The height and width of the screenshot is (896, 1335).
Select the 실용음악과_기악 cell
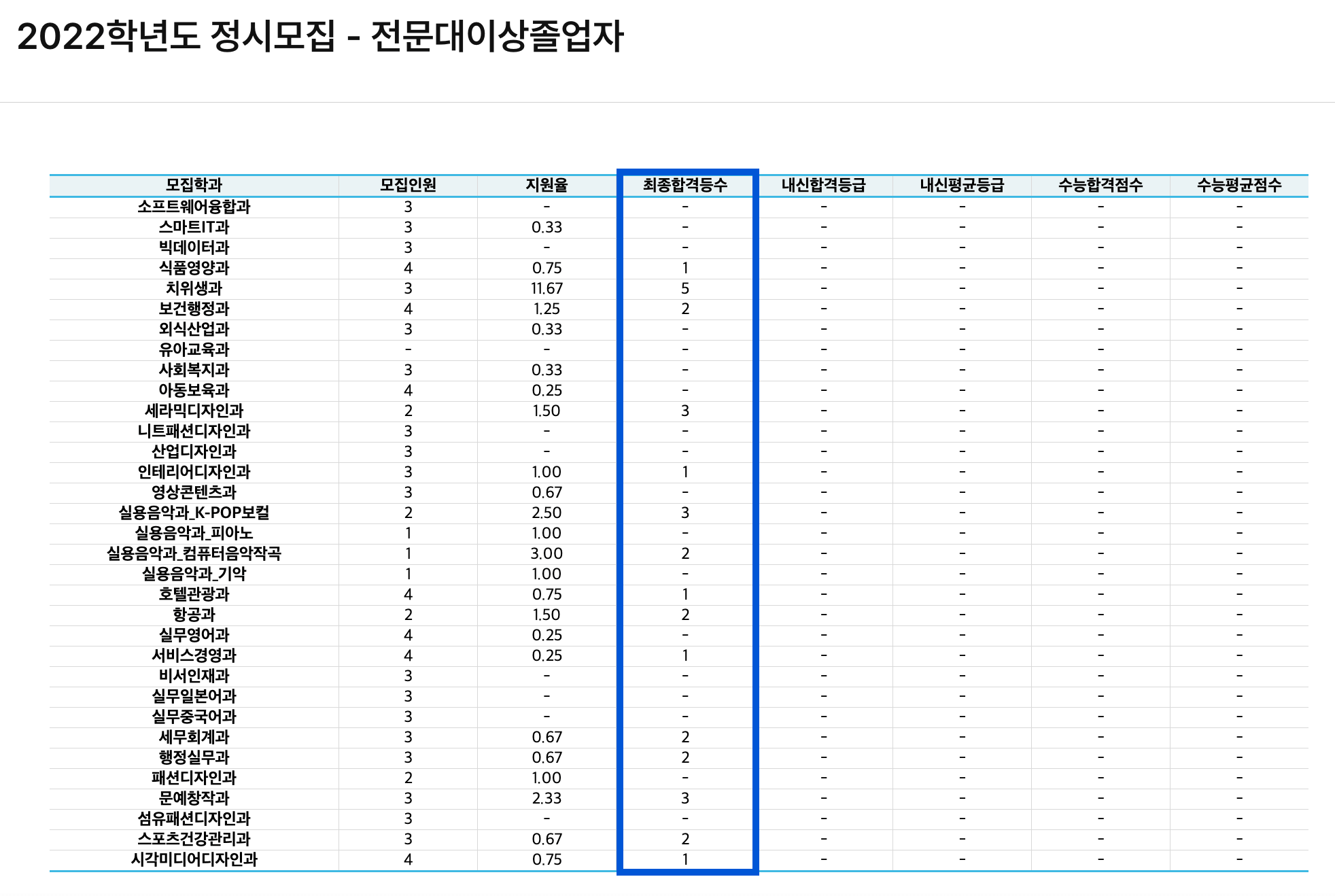coord(194,574)
